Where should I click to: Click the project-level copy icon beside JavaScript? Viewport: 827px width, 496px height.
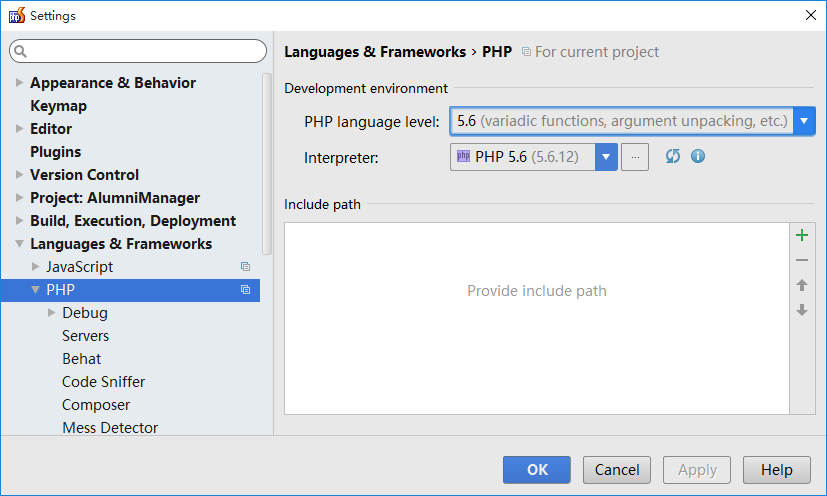coord(245,266)
